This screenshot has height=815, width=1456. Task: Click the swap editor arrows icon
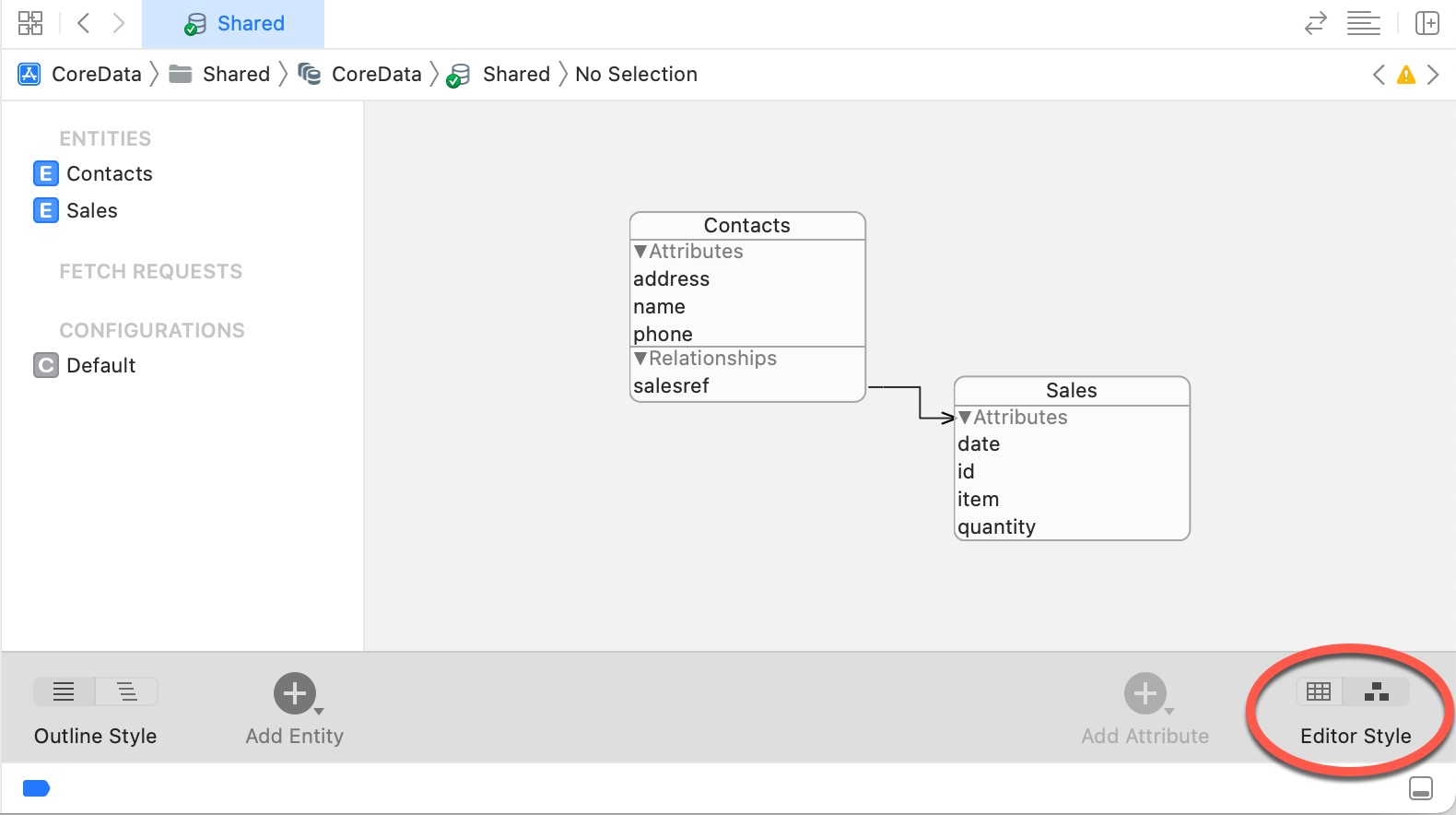pyautogui.click(x=1315, y=23)
